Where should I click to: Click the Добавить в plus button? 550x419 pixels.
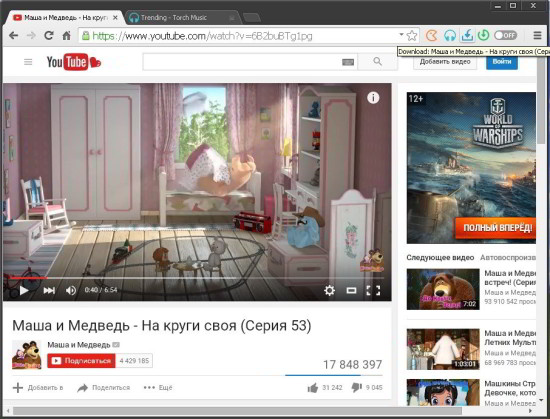(38, 388)
